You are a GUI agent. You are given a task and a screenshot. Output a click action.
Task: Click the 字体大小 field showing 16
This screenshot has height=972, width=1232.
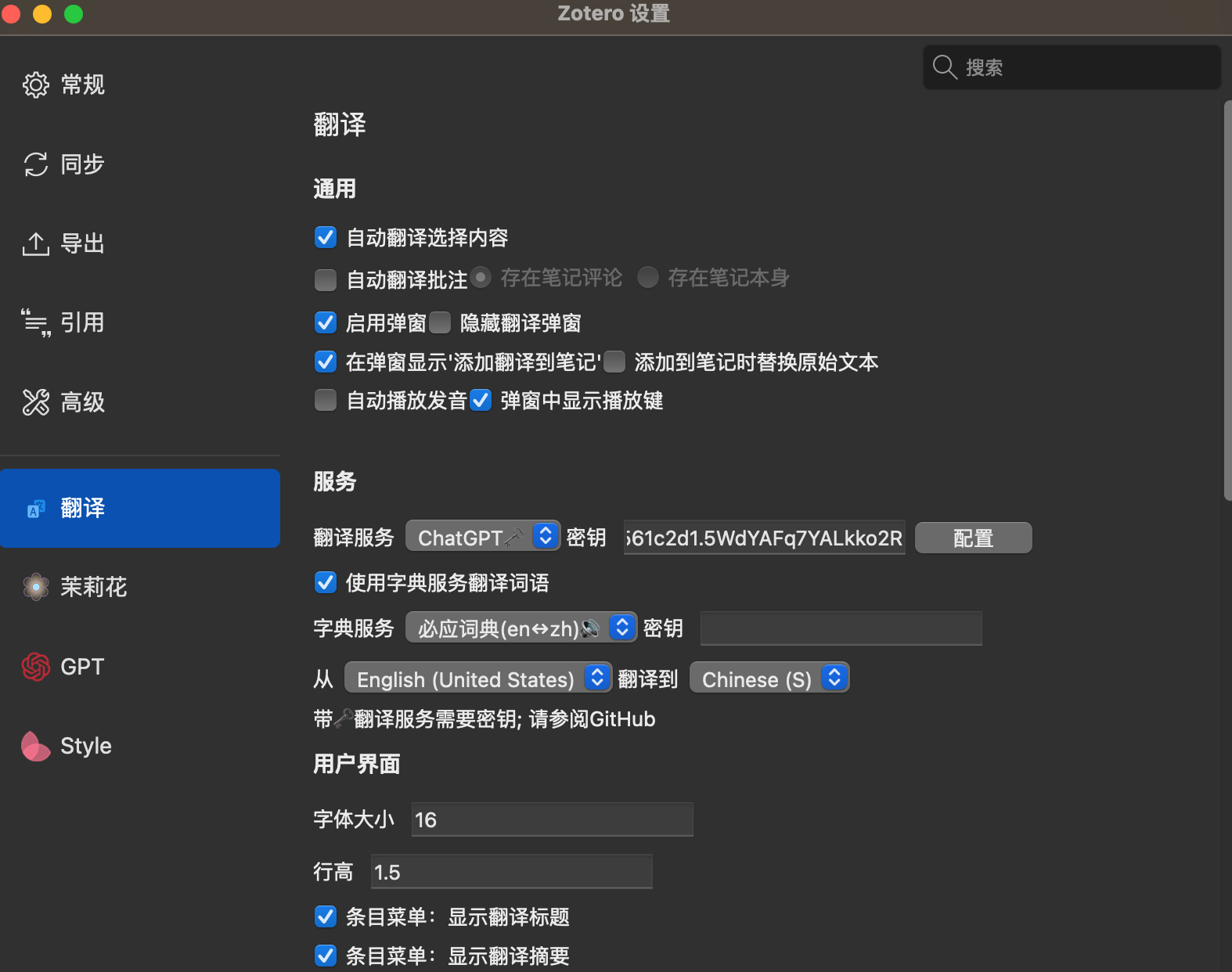[553, 819]
